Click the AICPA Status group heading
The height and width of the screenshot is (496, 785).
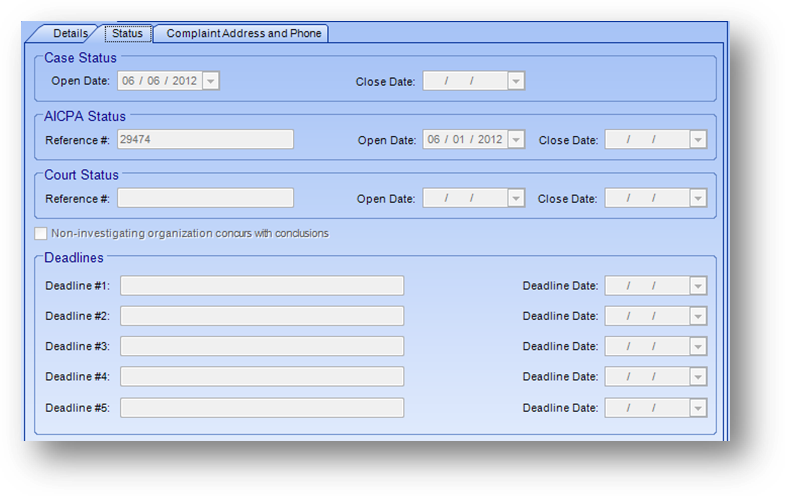[85, 117]
